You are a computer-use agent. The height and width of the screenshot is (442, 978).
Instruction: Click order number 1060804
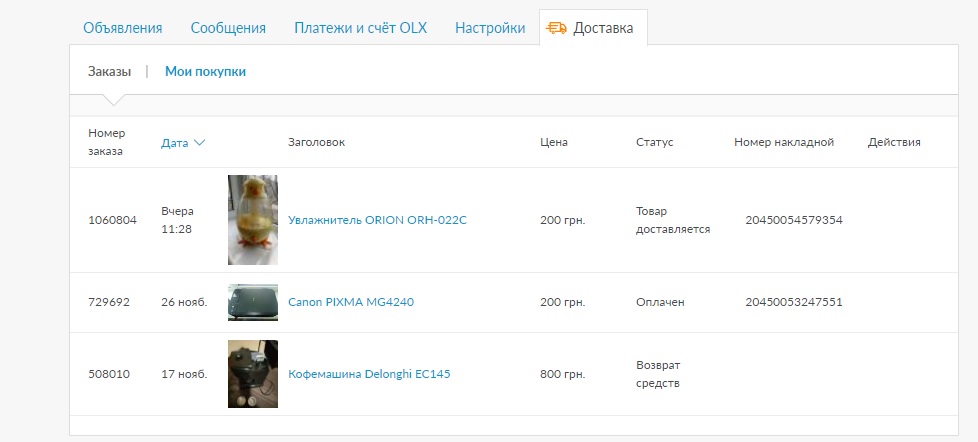tap(112, 220)
